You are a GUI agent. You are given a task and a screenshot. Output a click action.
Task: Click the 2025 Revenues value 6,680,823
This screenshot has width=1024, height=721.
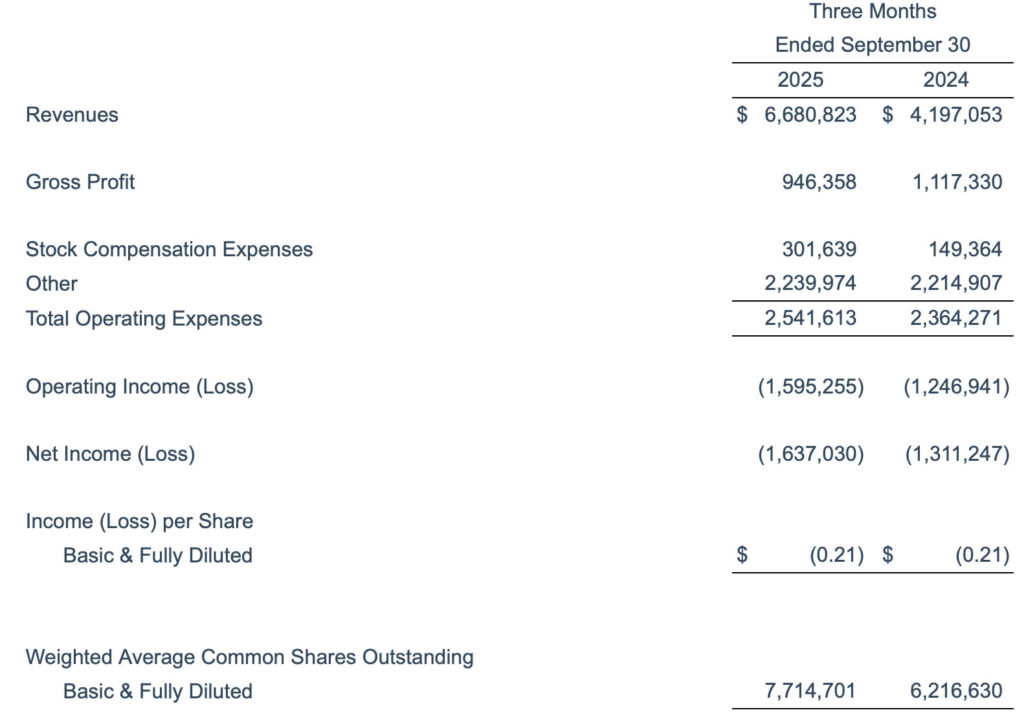[810, 115]
